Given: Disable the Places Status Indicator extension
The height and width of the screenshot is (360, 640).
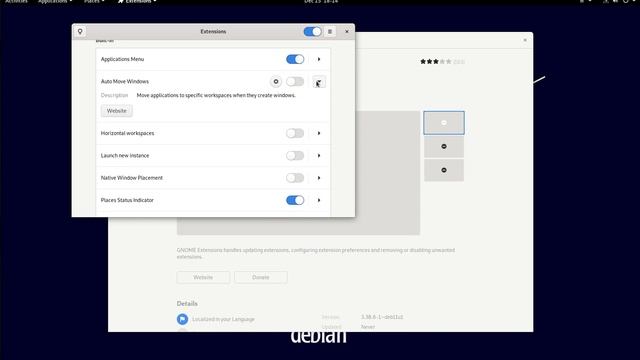Looking at the screenshot, I should (x=295, y=200).
